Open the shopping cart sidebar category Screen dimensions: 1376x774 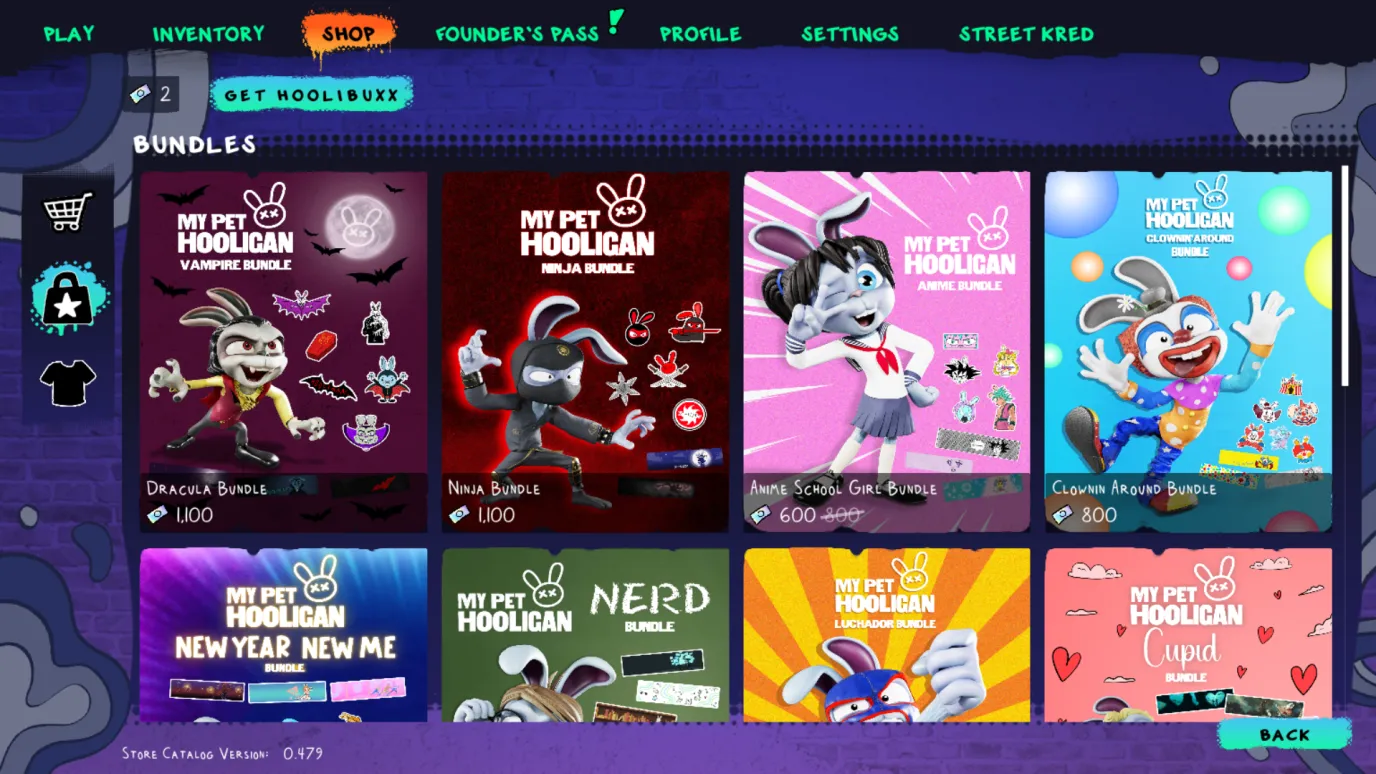point(67,212)
